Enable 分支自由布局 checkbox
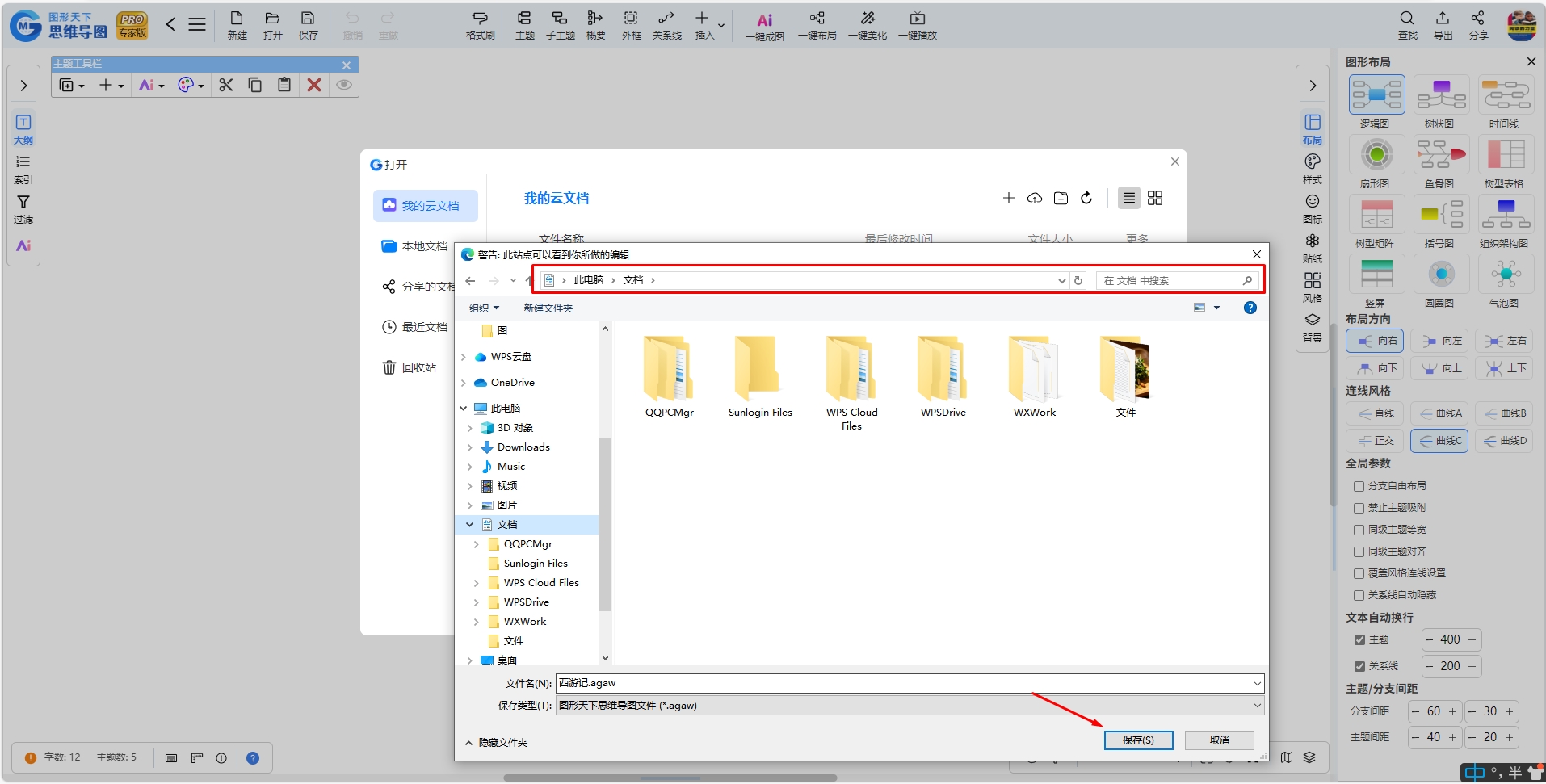1546x784 pixels. 1359,486
